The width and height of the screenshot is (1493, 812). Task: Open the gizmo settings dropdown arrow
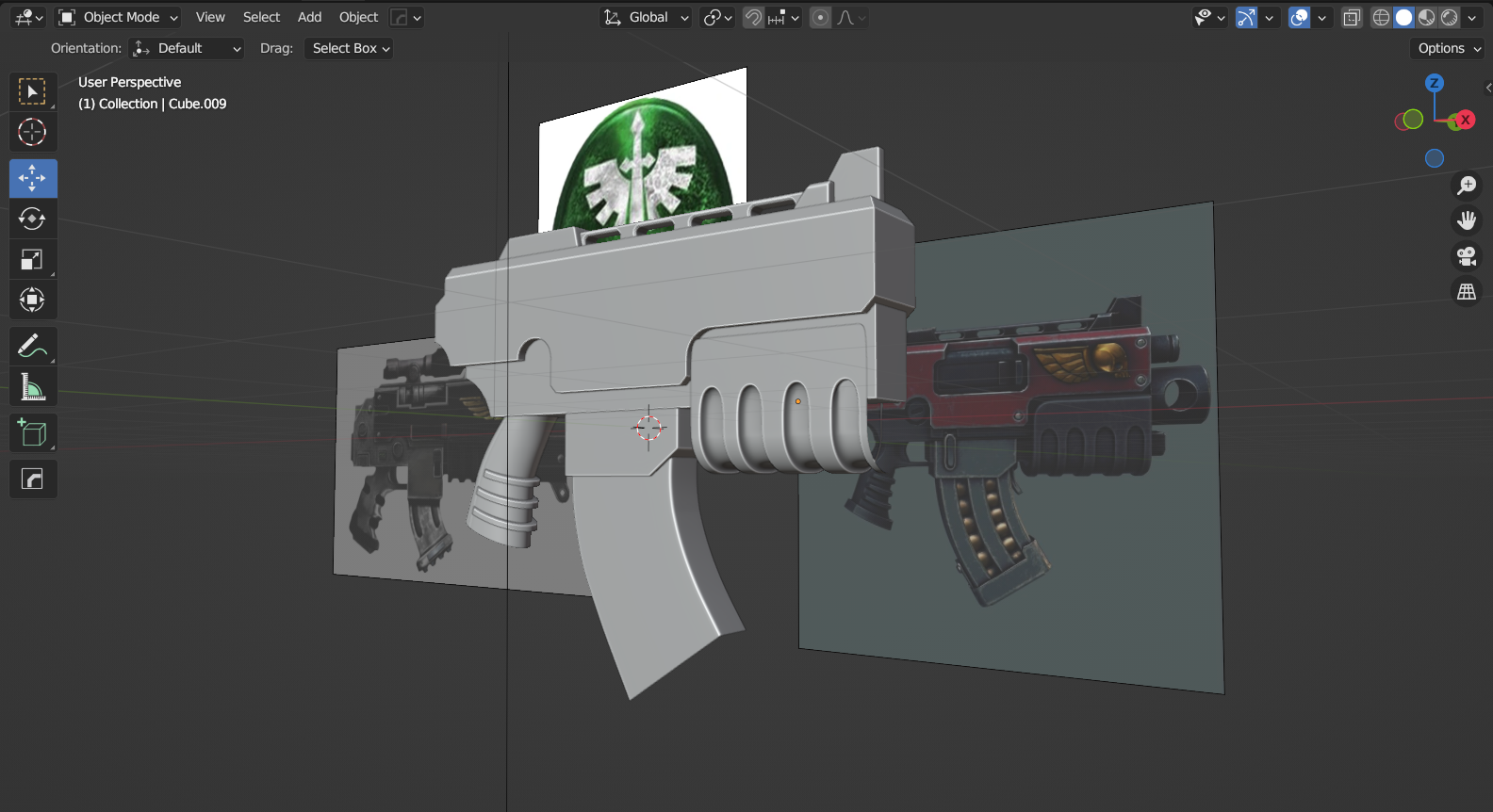click(x=1269, y=17)
